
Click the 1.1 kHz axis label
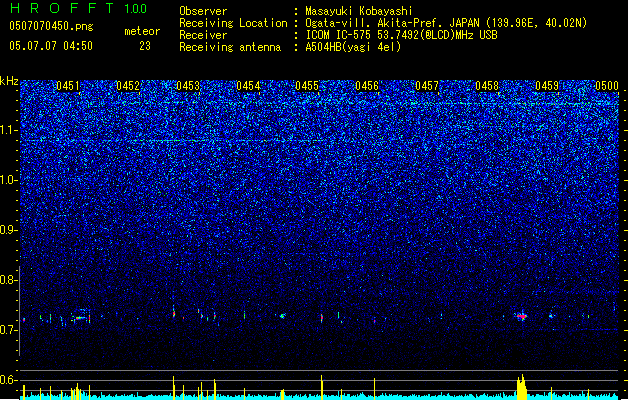(9, 130)
